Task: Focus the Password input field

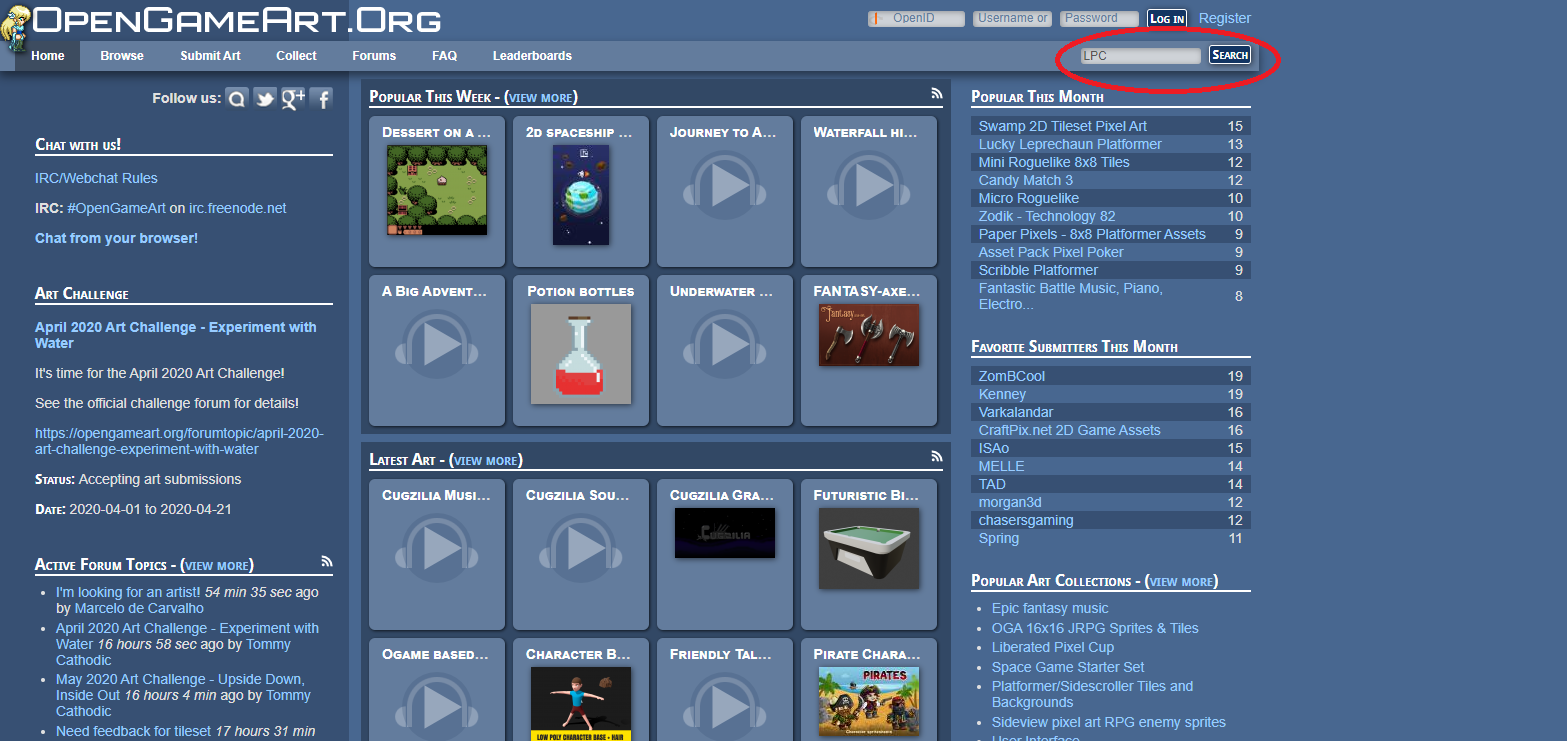Action: point(1099,18)
